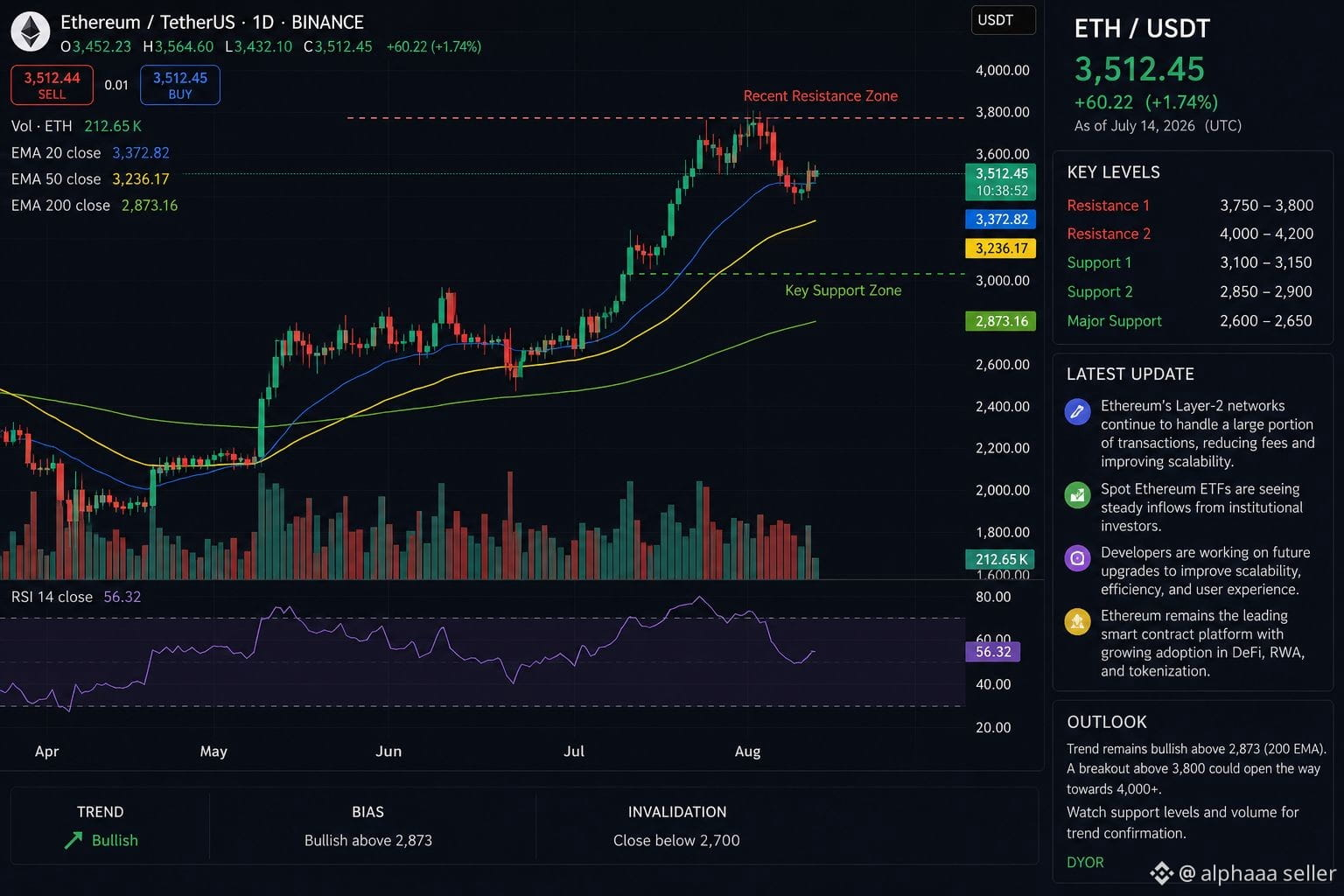Image resolution: width=1344 pixels, height=896 pixels.
Task: Click the 2,600 – 2,650 level value
Action: coord(1266,321)
